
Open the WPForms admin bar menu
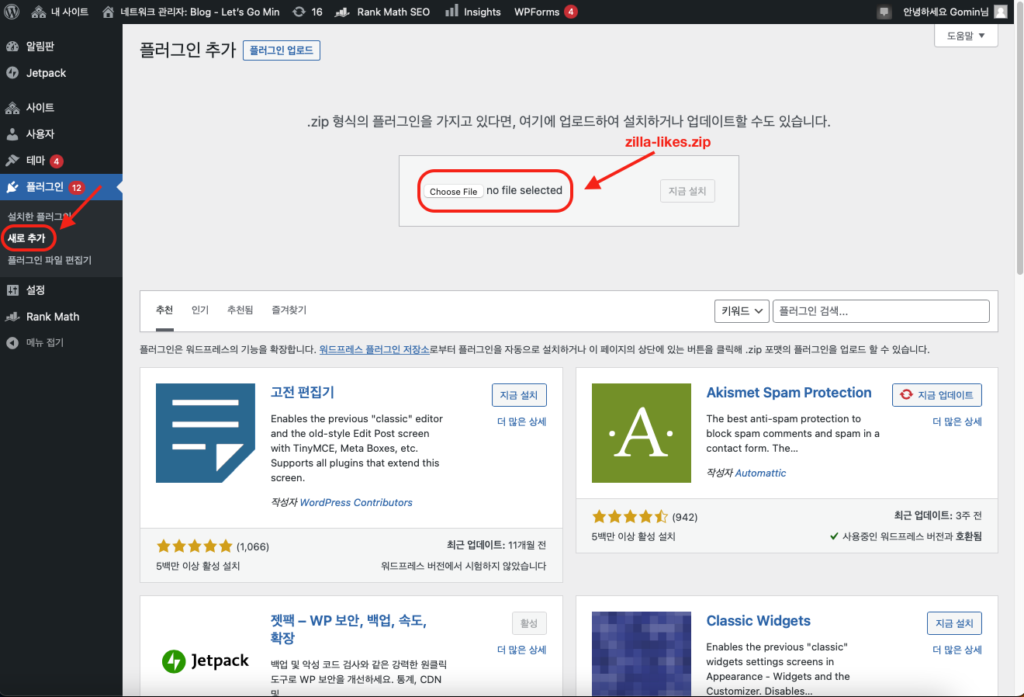(x=545, y=12)
